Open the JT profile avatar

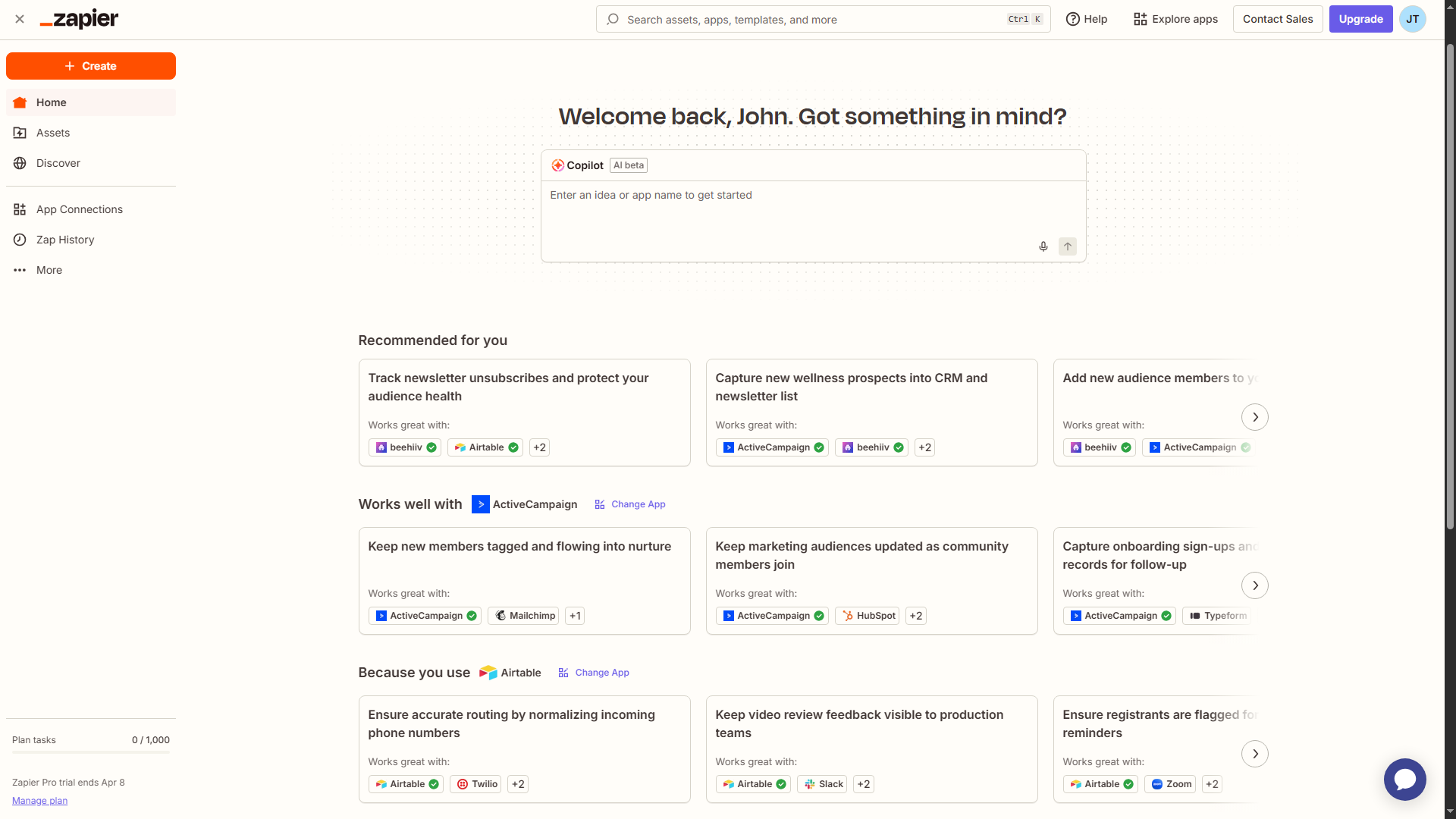tap(1412, 19)
